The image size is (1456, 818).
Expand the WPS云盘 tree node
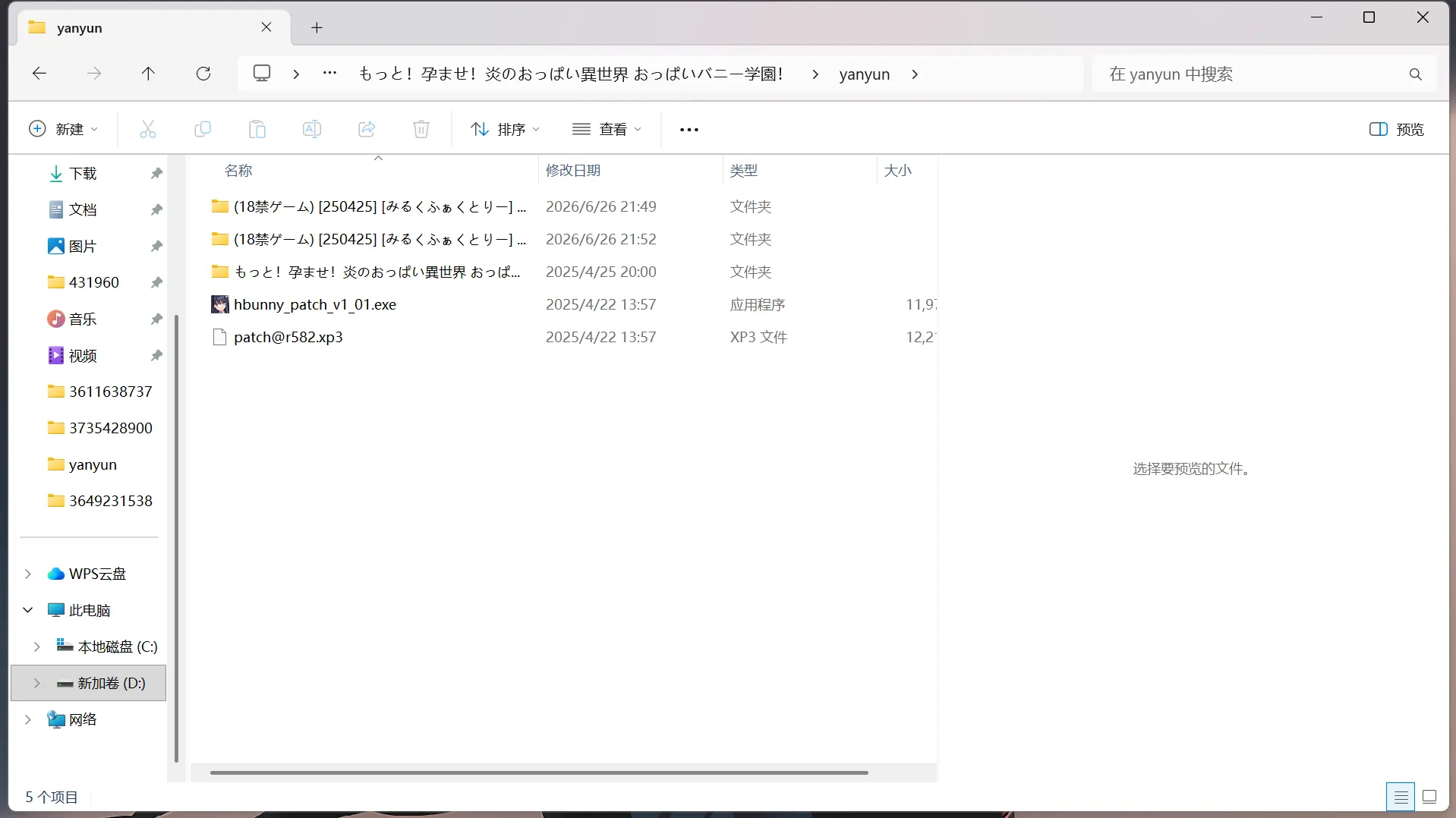click(28, 574)
